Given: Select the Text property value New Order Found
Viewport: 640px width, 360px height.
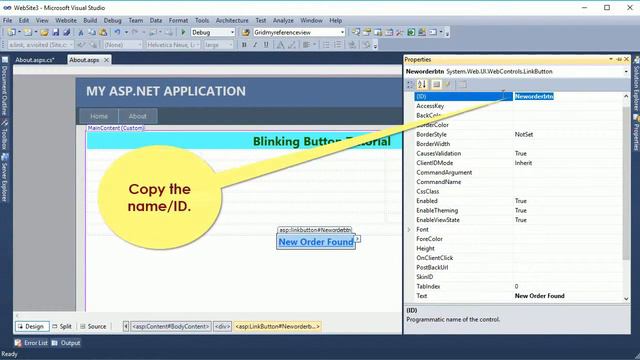Looking at the screenshot, I should tap(540, 296).
